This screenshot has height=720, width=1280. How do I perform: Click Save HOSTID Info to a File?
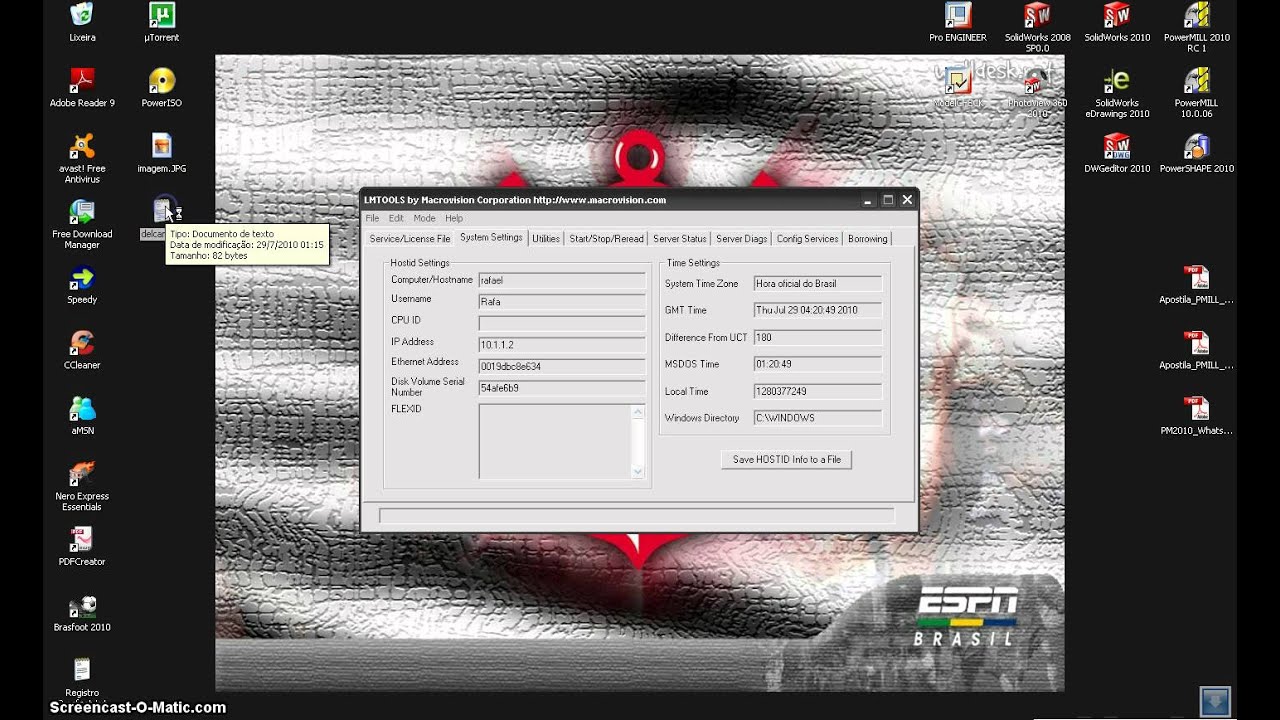[x=786, y=459]
